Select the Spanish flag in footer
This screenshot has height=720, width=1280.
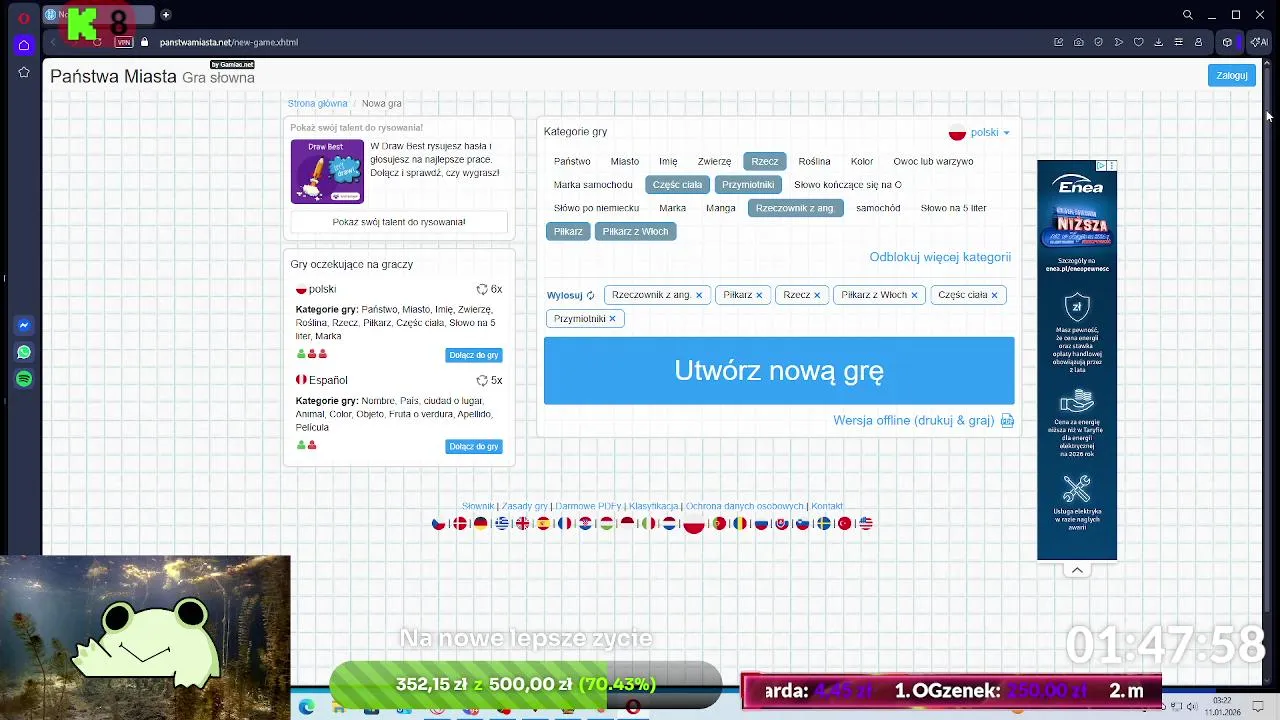point(544,523)
